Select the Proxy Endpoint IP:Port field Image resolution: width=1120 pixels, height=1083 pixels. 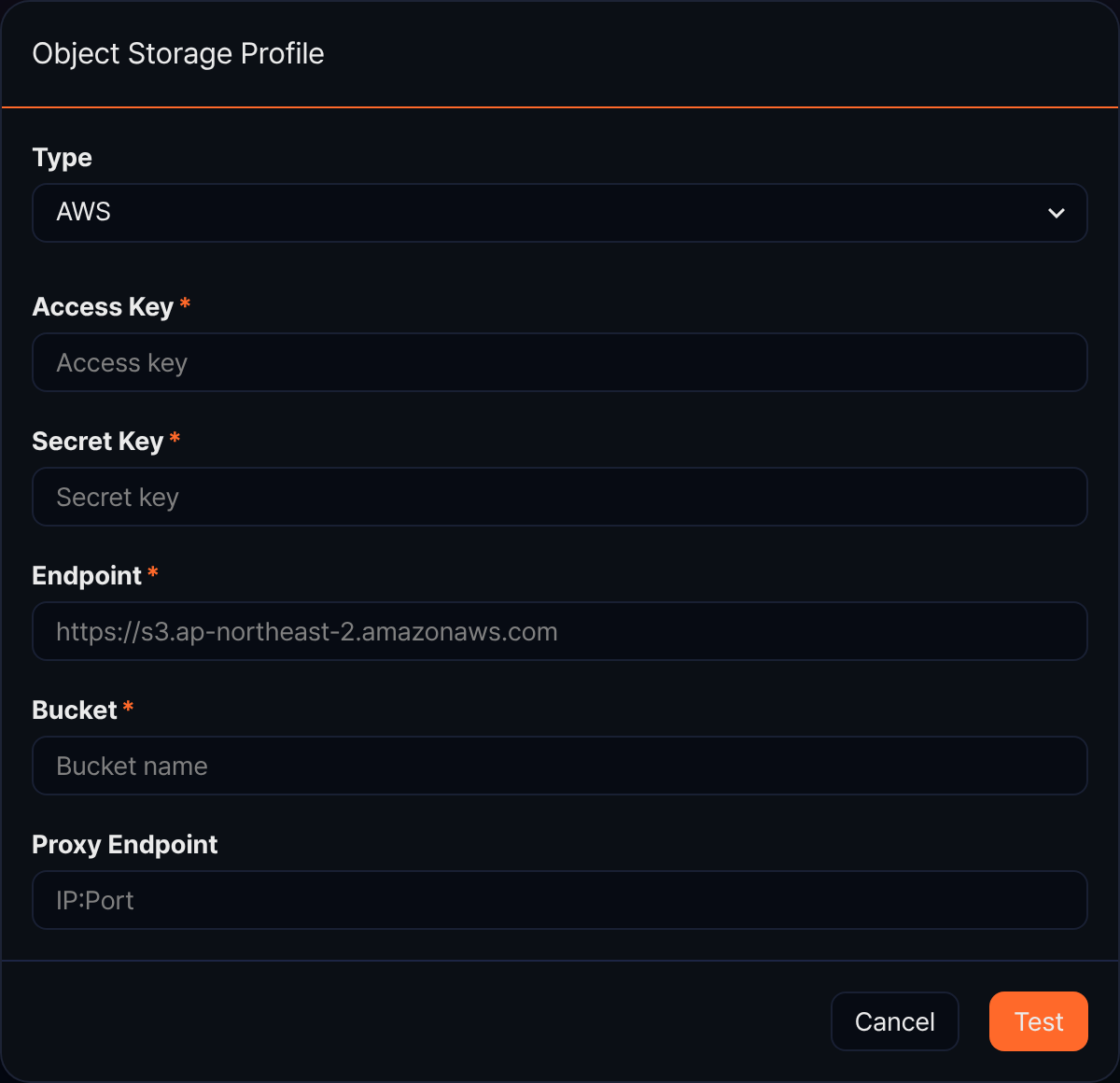click(x=560, y=900)
